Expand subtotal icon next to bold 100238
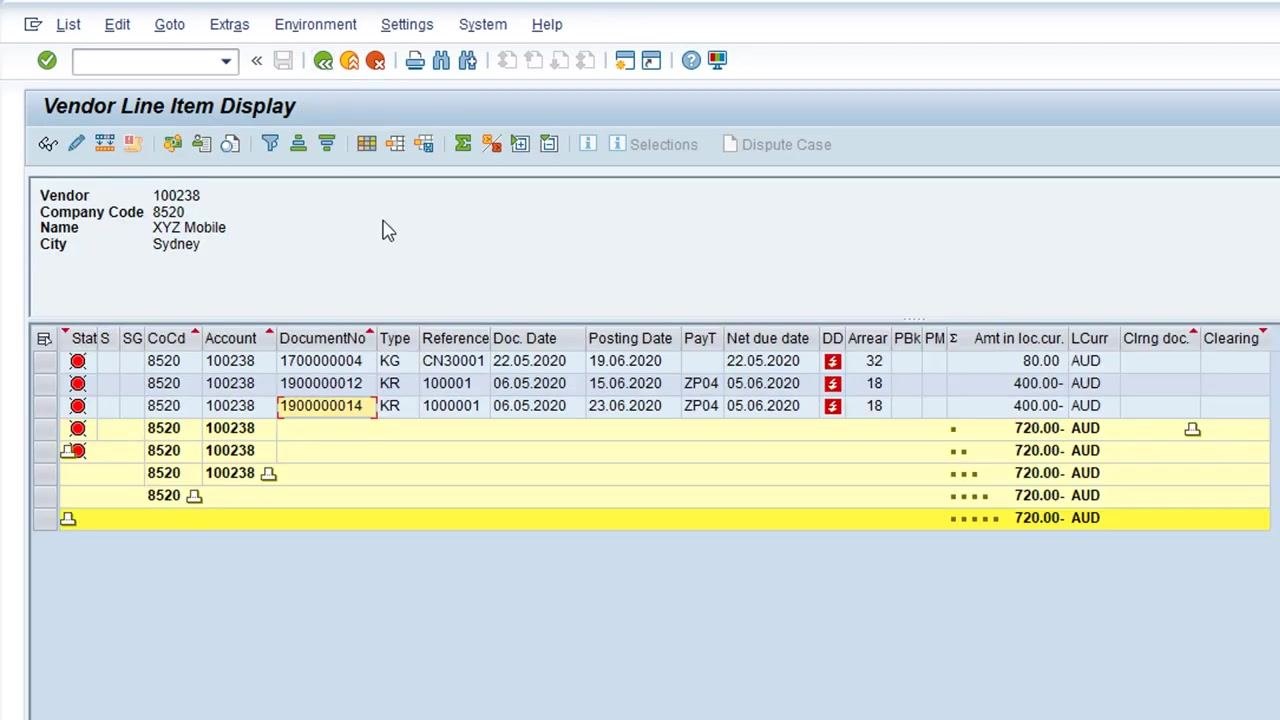1280x720 pixels. (x=268, y=473)
